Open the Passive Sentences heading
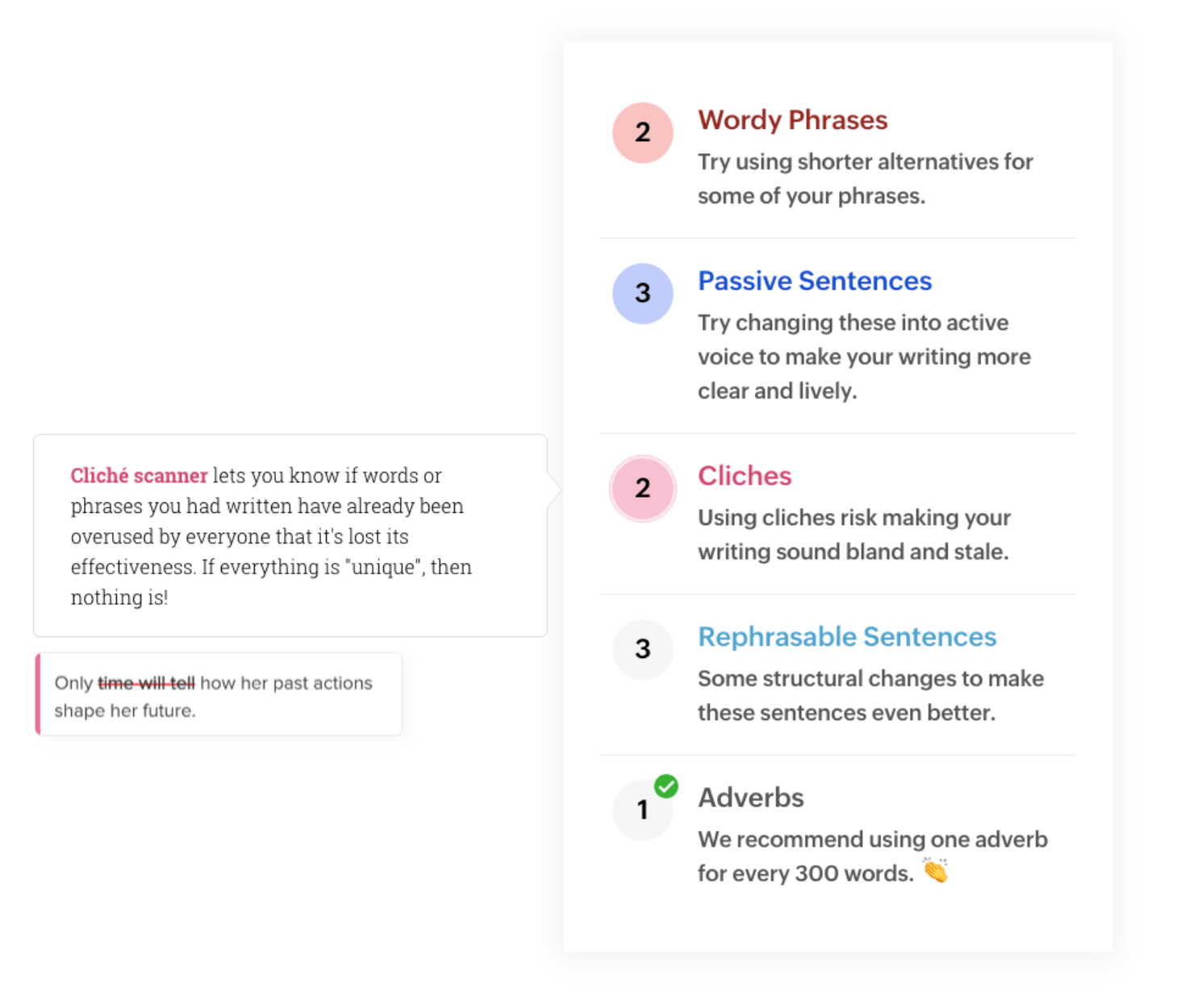This screenshot has height=1008, width=1181. tap(814, 281)
